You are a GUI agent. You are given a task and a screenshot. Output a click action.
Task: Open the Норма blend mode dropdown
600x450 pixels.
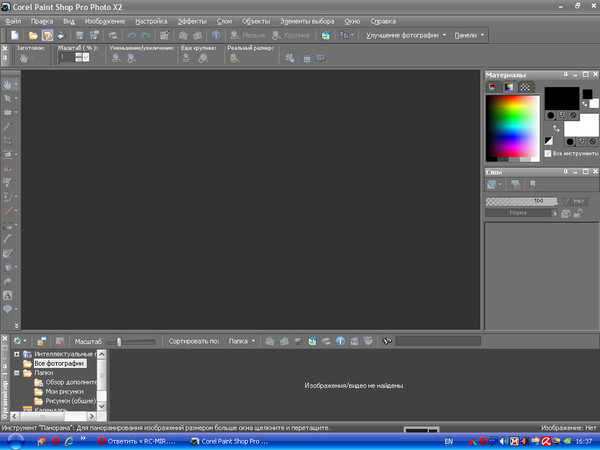[522, 213]
